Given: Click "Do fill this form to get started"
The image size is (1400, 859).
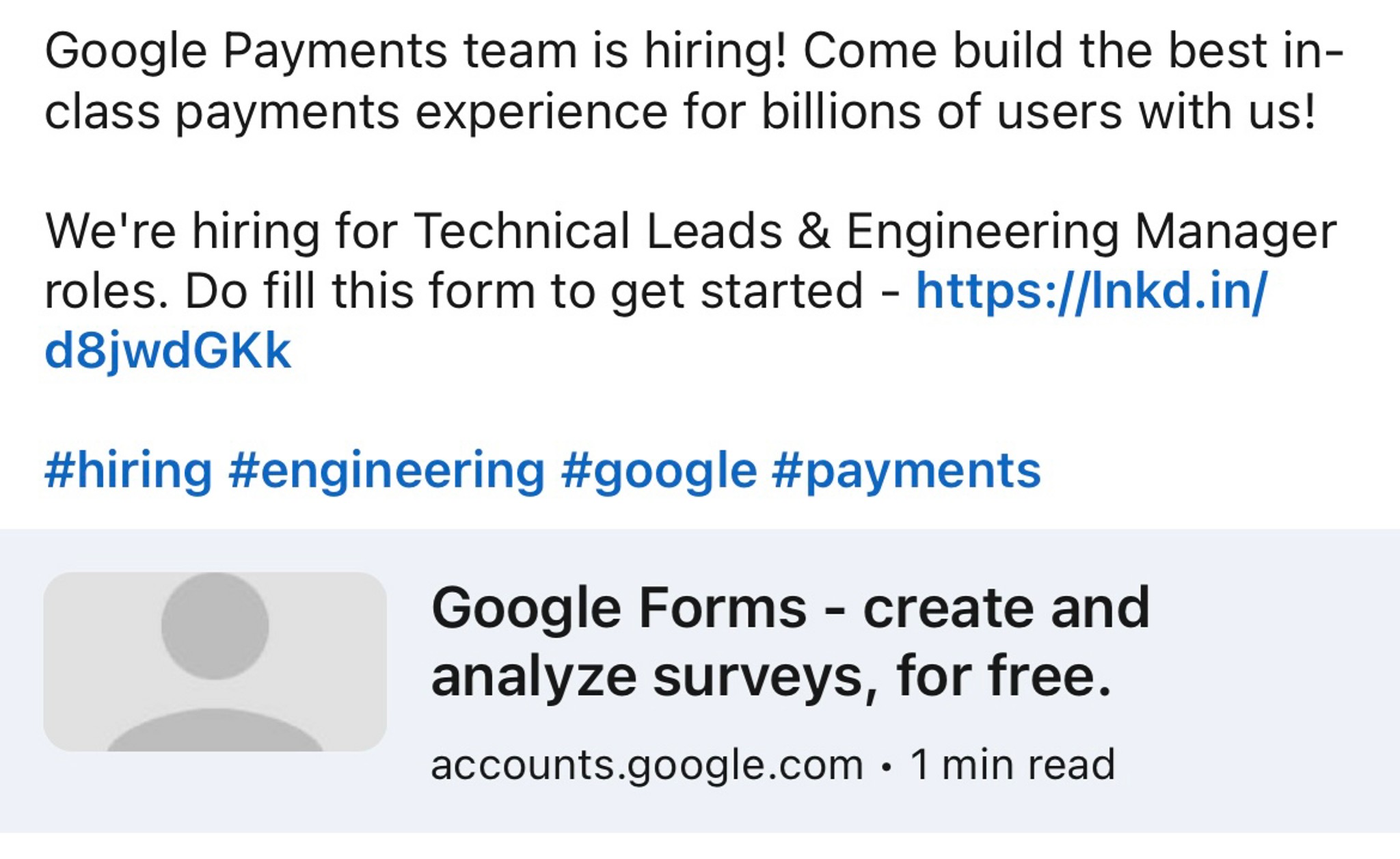Looking at the screenshot, I should (x=524, y=292).
